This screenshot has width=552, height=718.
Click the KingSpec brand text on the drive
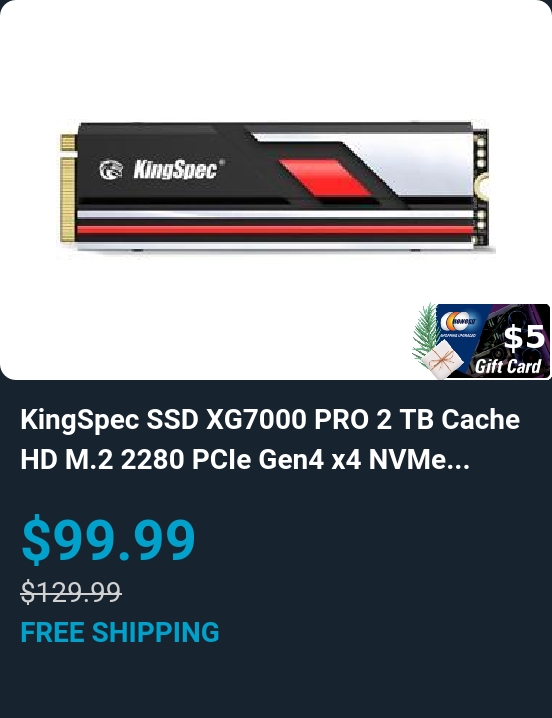tap(176, 169)
